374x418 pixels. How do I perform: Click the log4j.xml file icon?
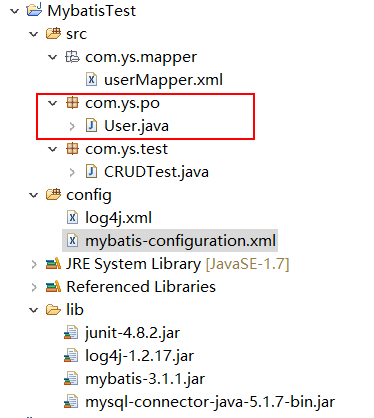72,218
